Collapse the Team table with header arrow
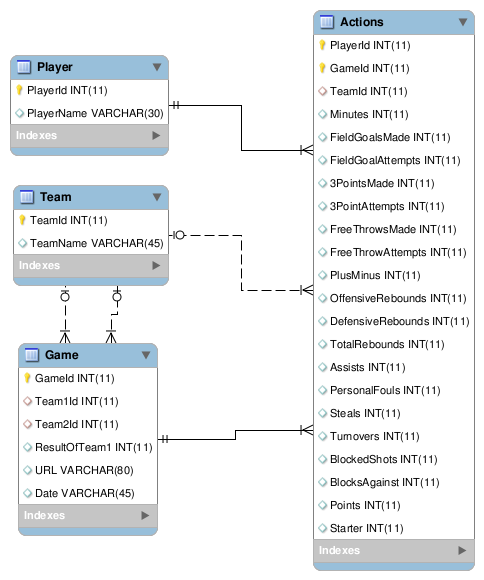Screen dimensions: 484x580 coord(157,197)
